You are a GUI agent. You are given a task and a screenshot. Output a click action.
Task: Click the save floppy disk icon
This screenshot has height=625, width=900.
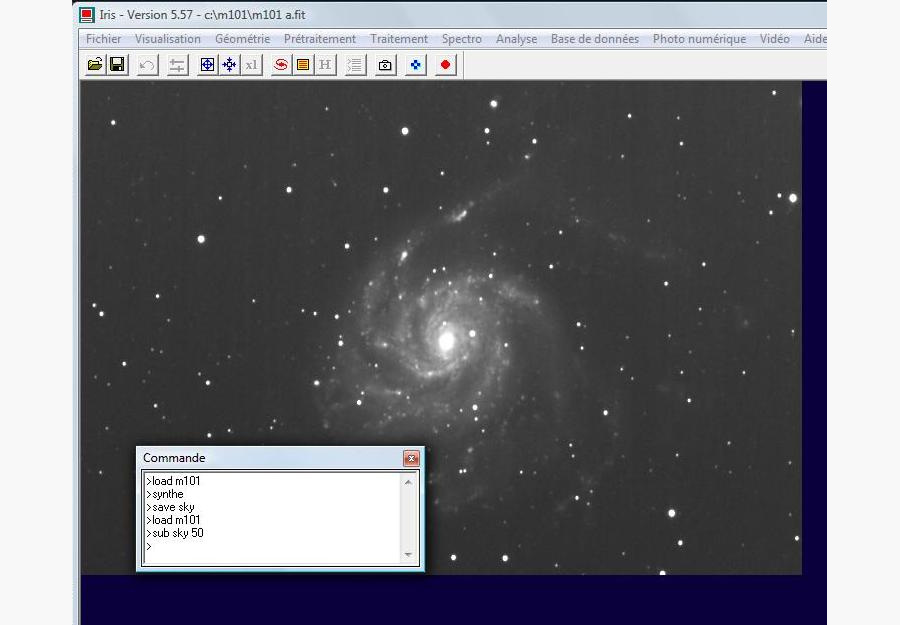coord(117,64)
